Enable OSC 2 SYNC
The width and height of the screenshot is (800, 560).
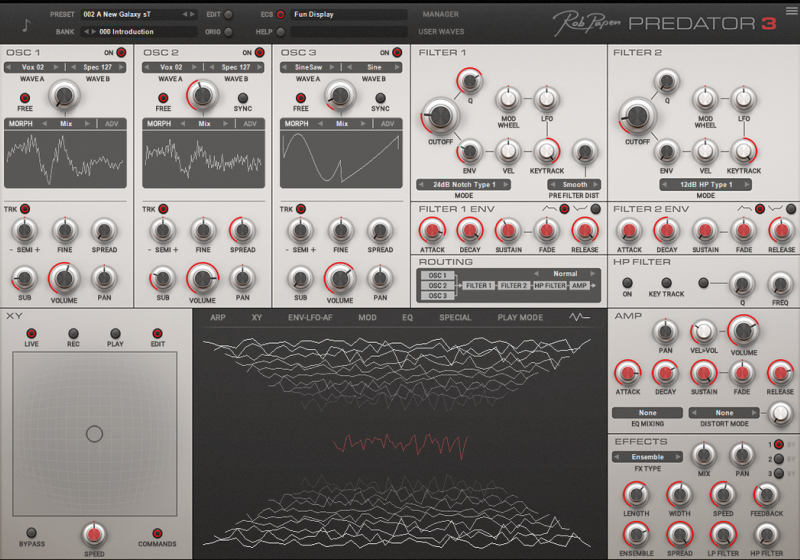(243, 98)
